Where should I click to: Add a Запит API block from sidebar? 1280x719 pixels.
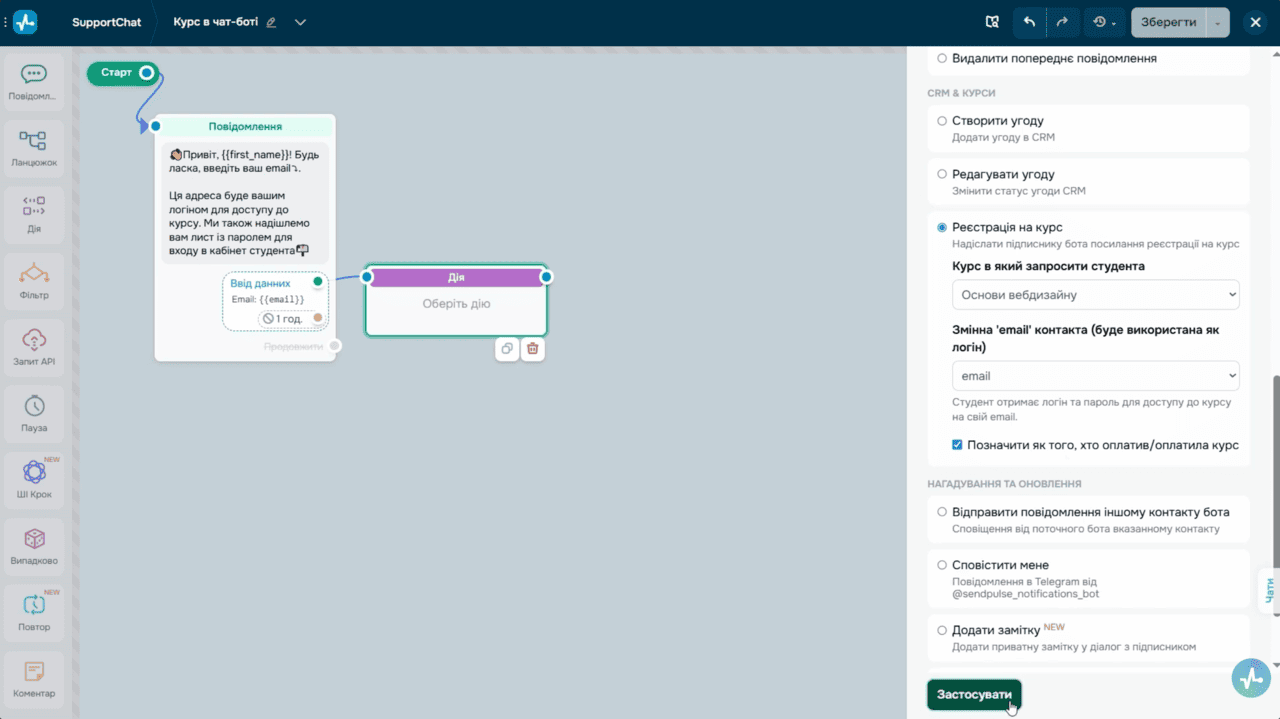(34, 347)
